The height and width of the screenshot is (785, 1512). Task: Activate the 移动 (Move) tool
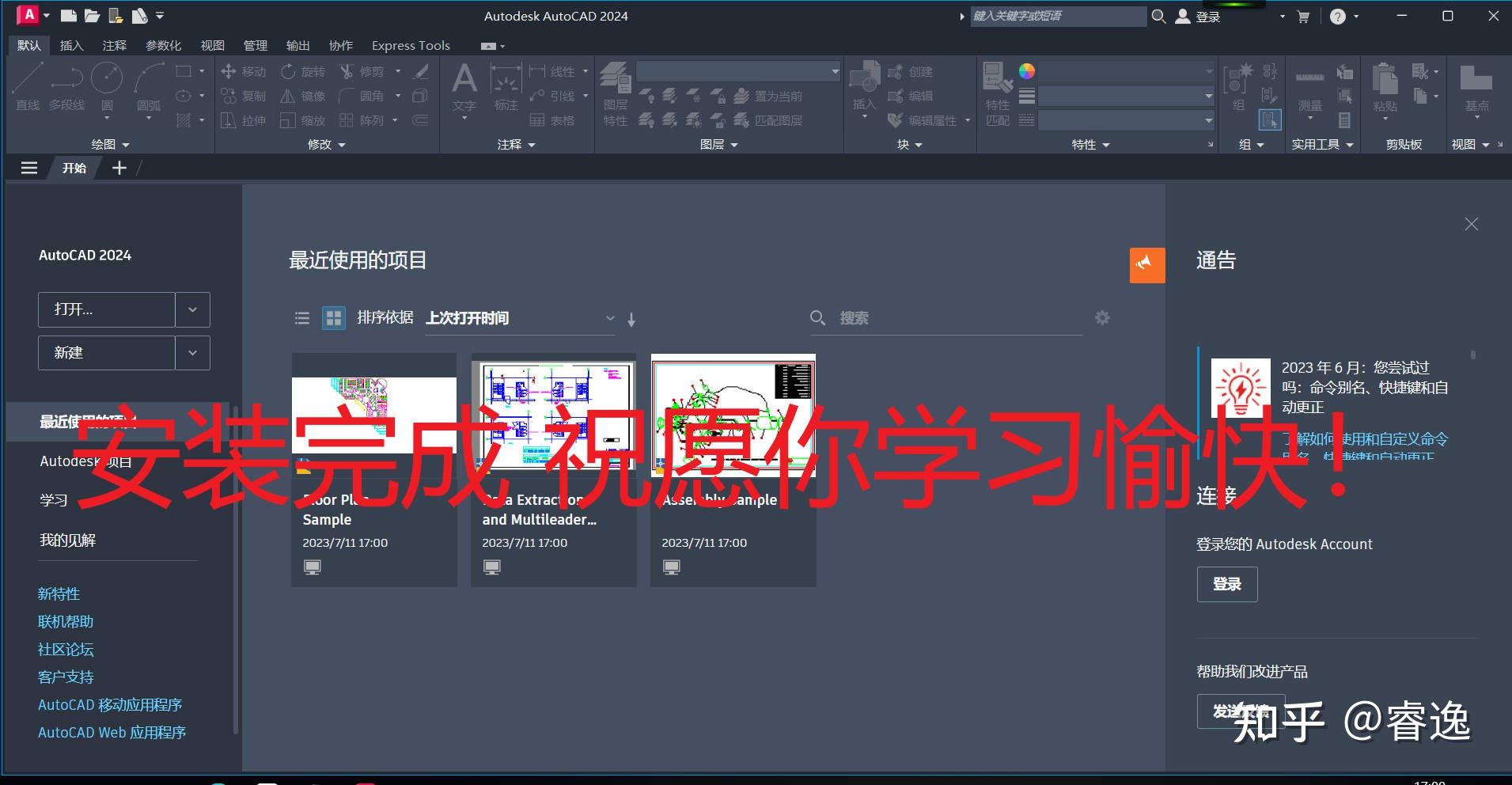(x=244, y=70)
